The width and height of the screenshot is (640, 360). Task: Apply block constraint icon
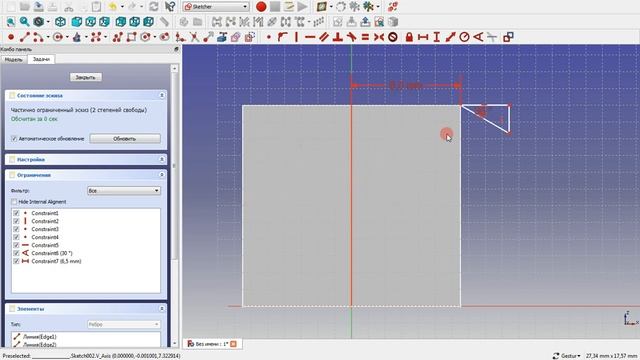[393, 37]
